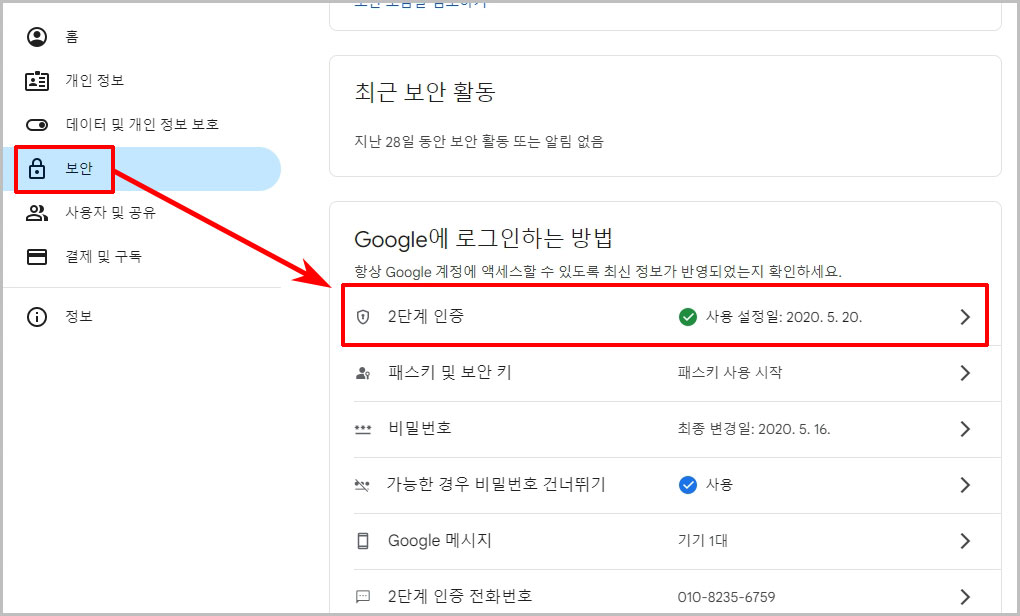Image resolution: width=1020 pixels, height=616 pixels.
Task: Select the Home icon in the sidebar
Action: [x=36, y=37]
